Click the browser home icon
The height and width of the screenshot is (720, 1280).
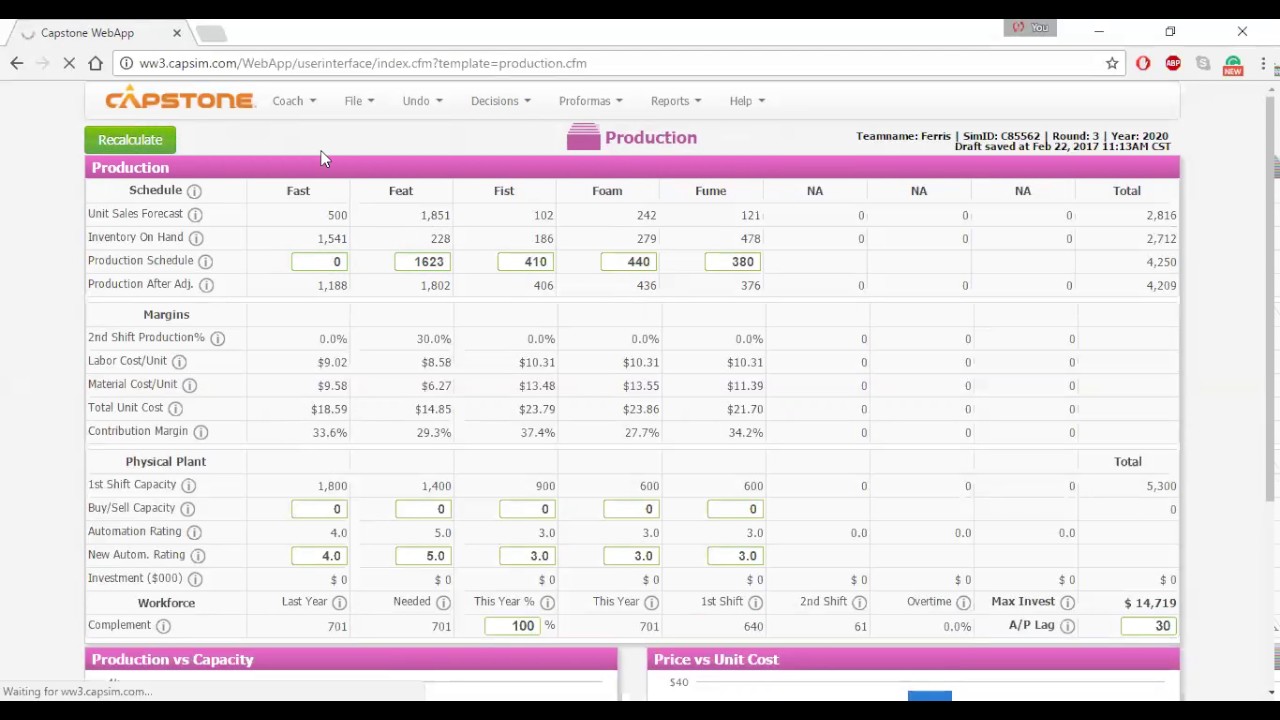(95, 63)
